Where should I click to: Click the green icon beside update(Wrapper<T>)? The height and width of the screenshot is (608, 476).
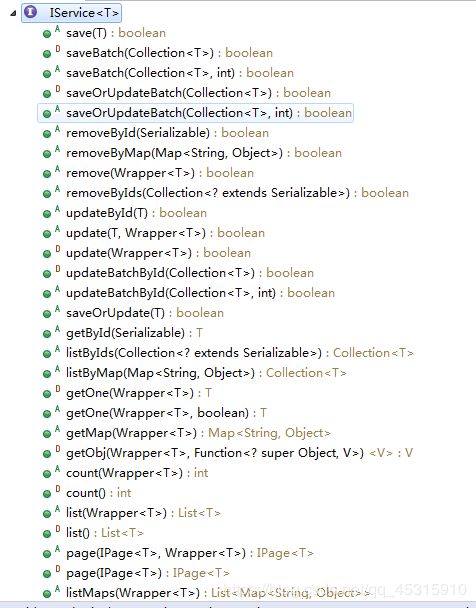coord(47,254)
